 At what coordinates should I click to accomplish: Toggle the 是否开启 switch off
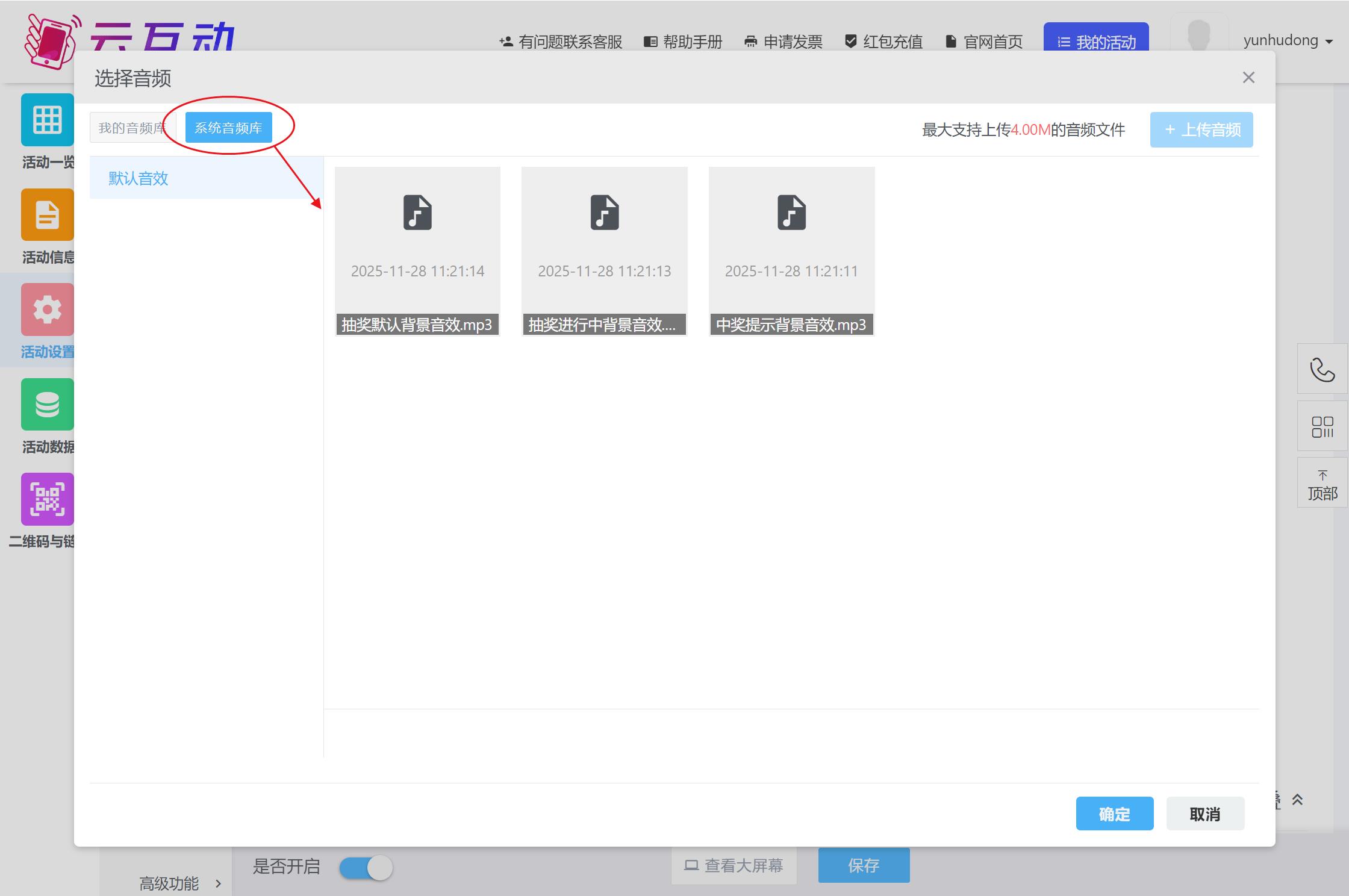point(366,867)
